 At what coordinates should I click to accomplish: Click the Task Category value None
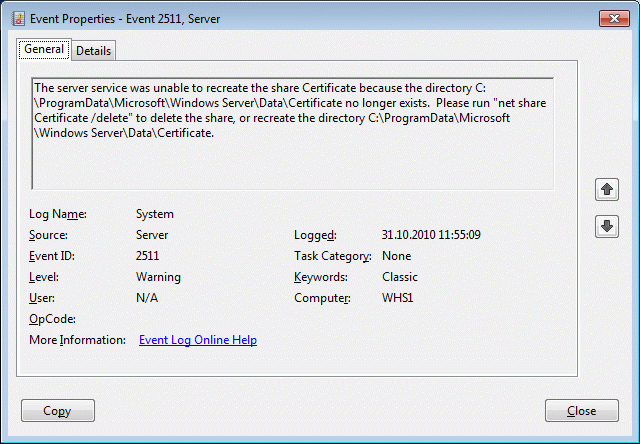point(396,256)
